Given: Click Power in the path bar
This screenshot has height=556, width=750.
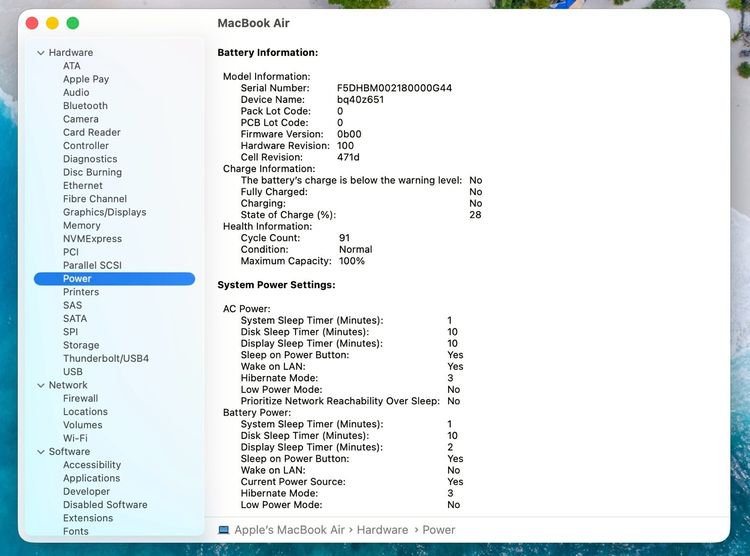Looking at the screenshot, I should click(x=439, y=530).
